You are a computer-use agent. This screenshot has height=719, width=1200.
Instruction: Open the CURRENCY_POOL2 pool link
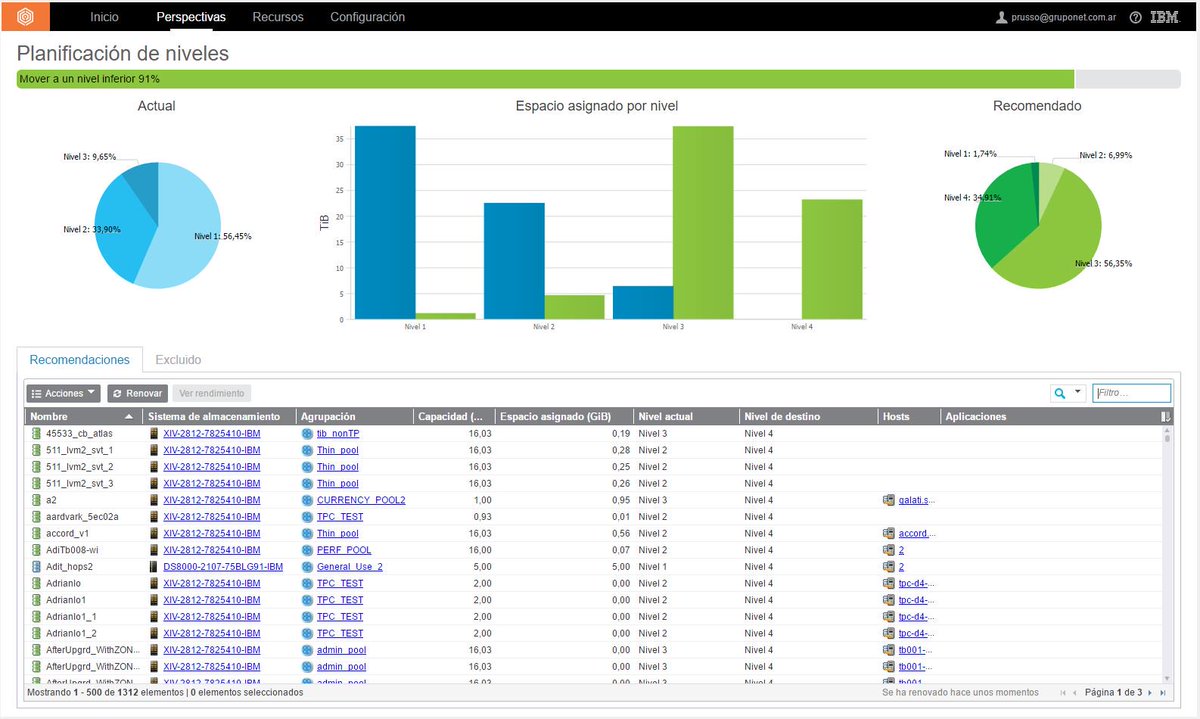(x=361, y=500)
